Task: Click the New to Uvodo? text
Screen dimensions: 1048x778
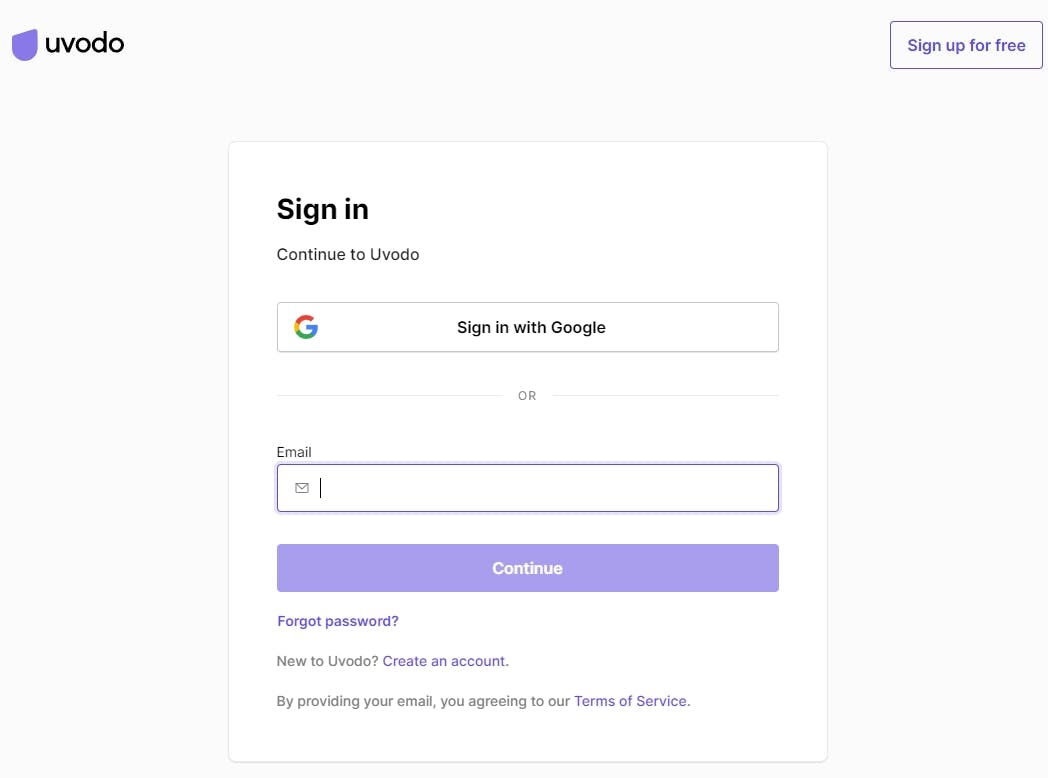Action: (328, 661)
